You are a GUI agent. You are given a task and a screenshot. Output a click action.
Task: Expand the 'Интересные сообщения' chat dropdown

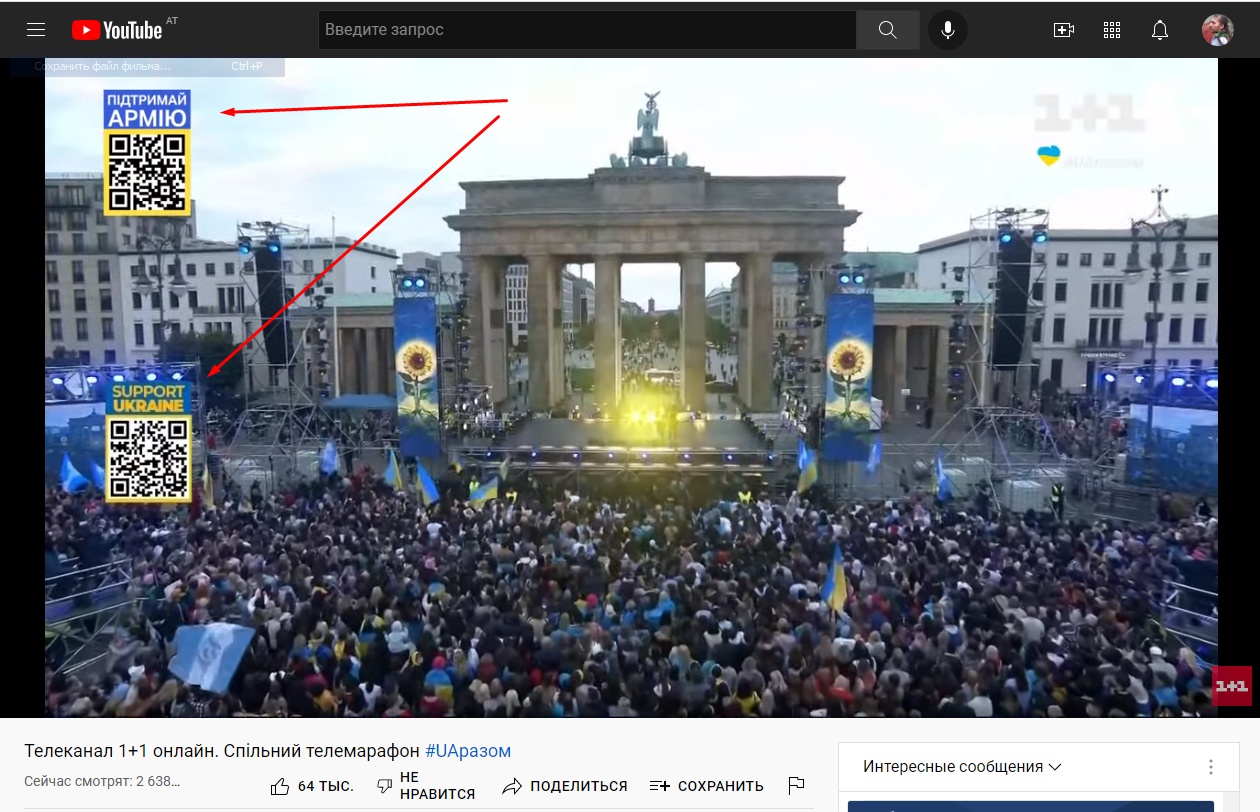[x=962, y=767]
